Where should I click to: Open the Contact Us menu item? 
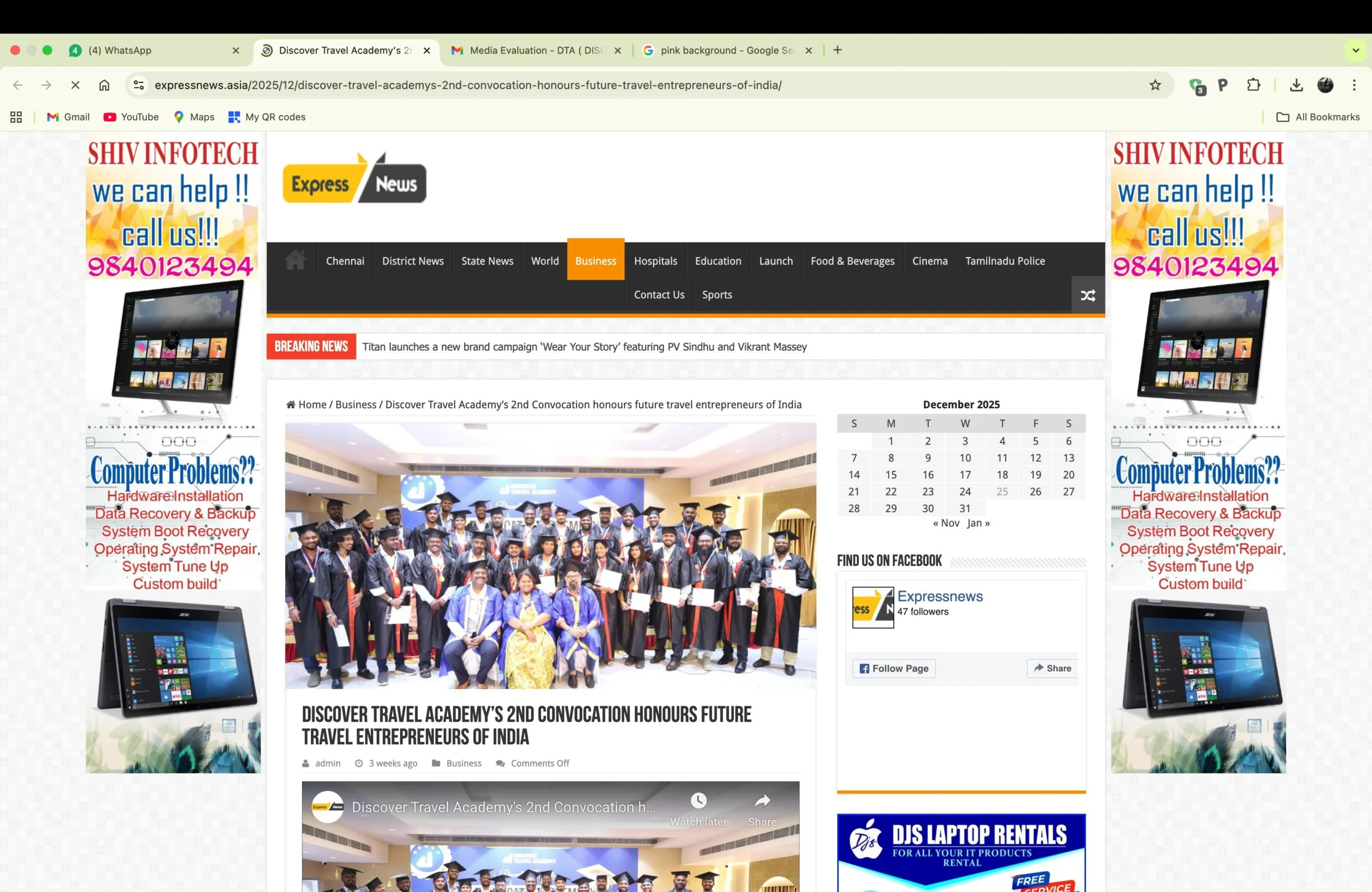click(659, 295)
